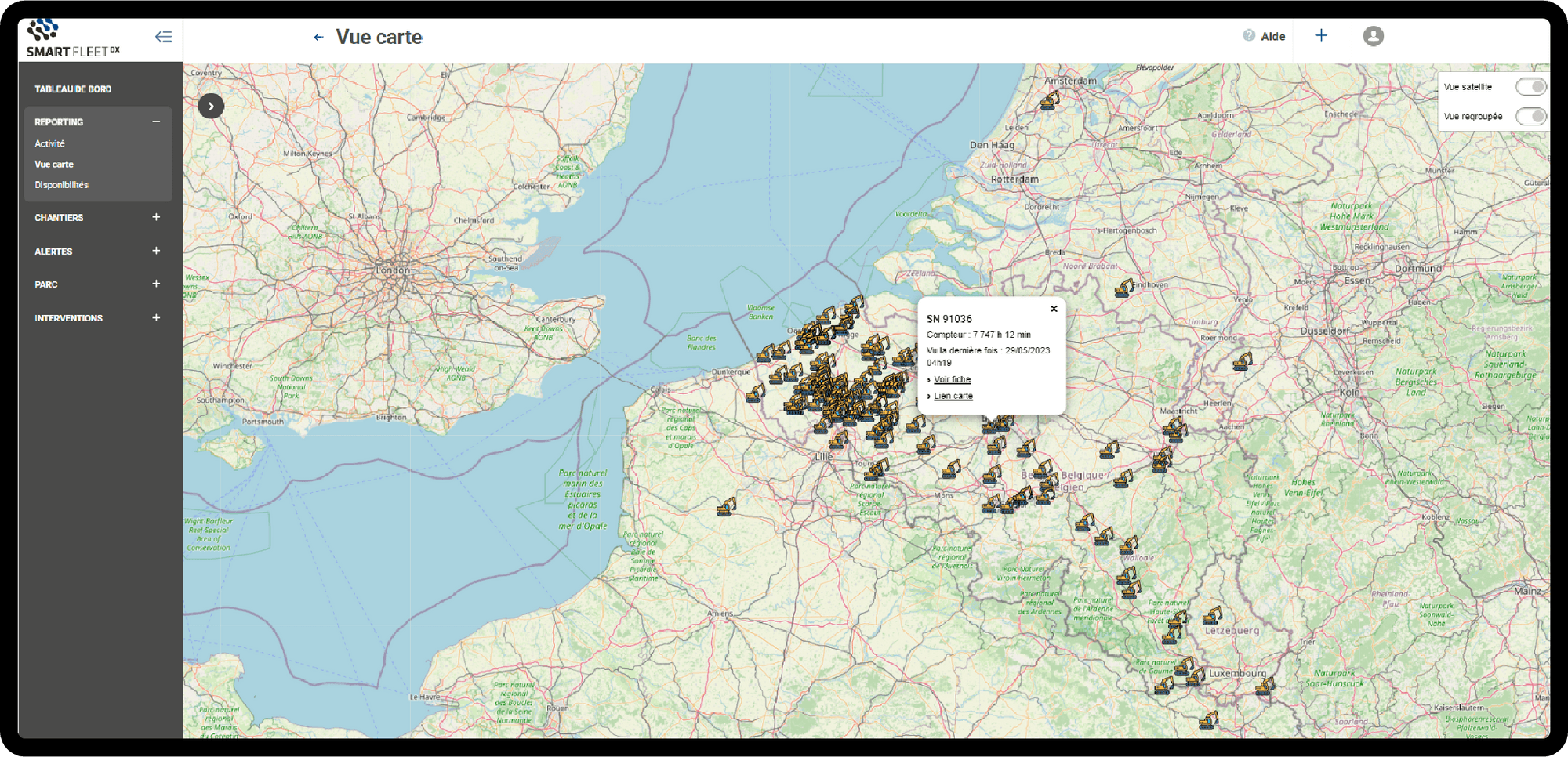Screen dimensions: 1568x757
Task: Click the back arrow next to Vue carte
Action: (x=318, y=37)
